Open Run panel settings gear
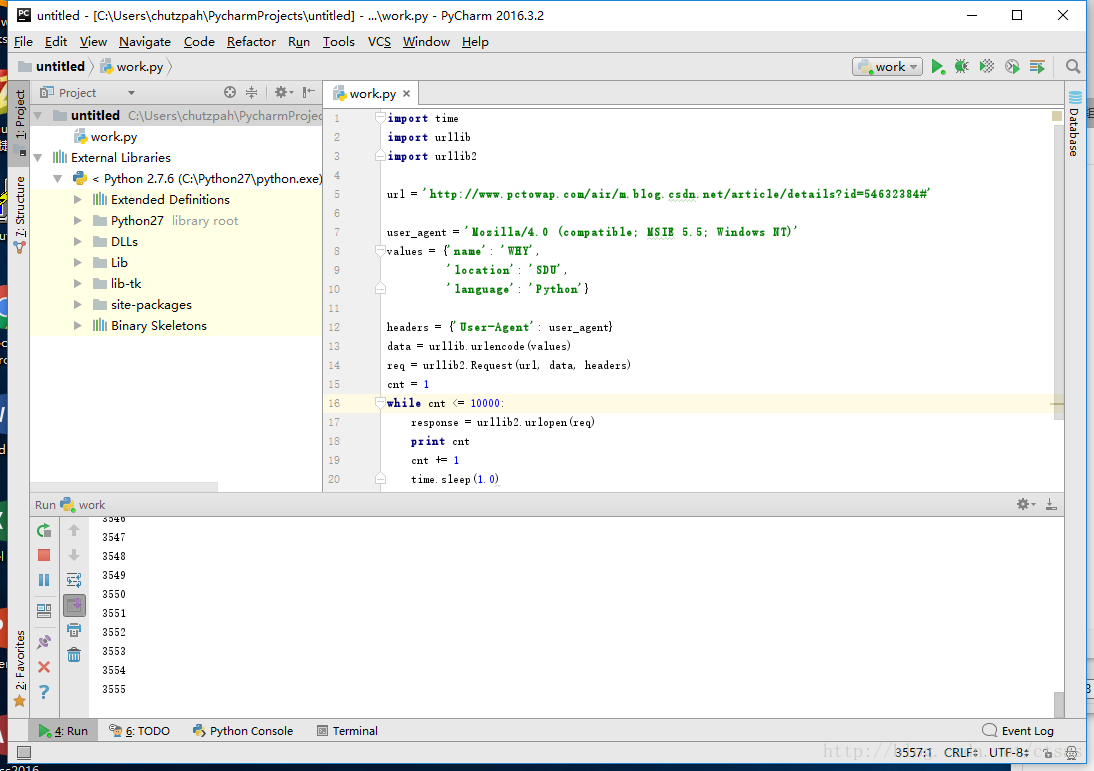Image resolution: width=1094 pixels, height=771 pixels. (x=1025, y=504)
